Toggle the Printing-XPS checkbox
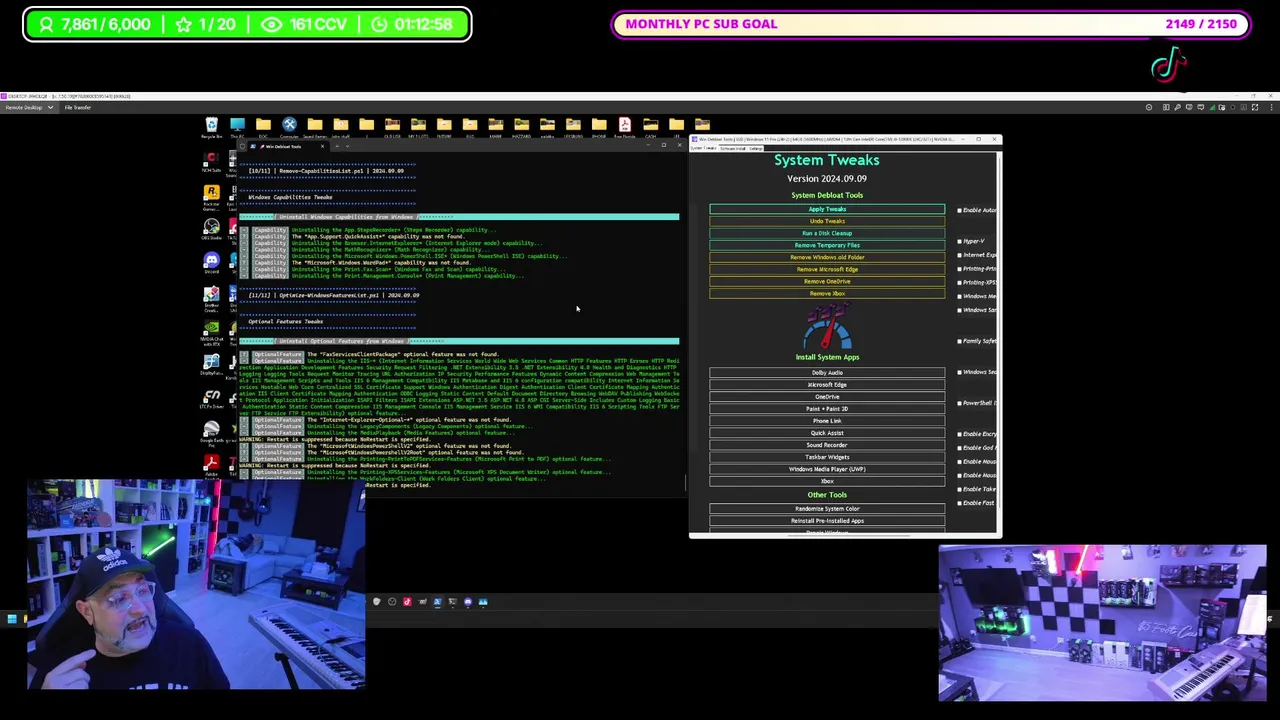This screenshot has height=720, width=1280. [x=960, y=282]
